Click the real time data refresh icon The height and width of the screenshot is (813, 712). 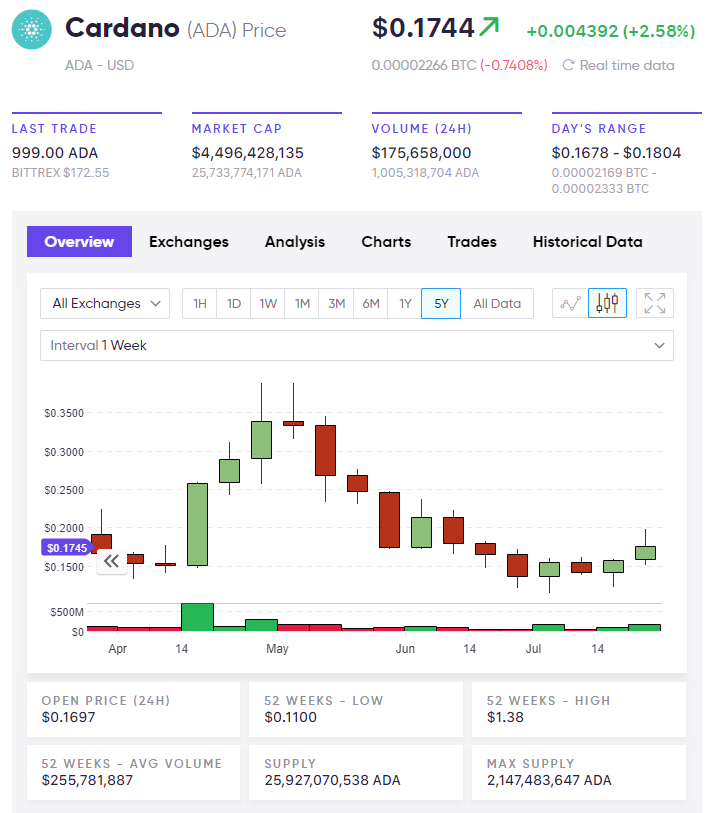tap(568, 65)
